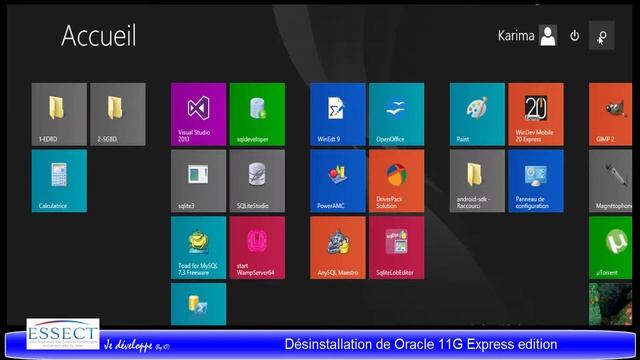
Task: Click the start WampServer64 tile
Action: [x=257, y=248]
